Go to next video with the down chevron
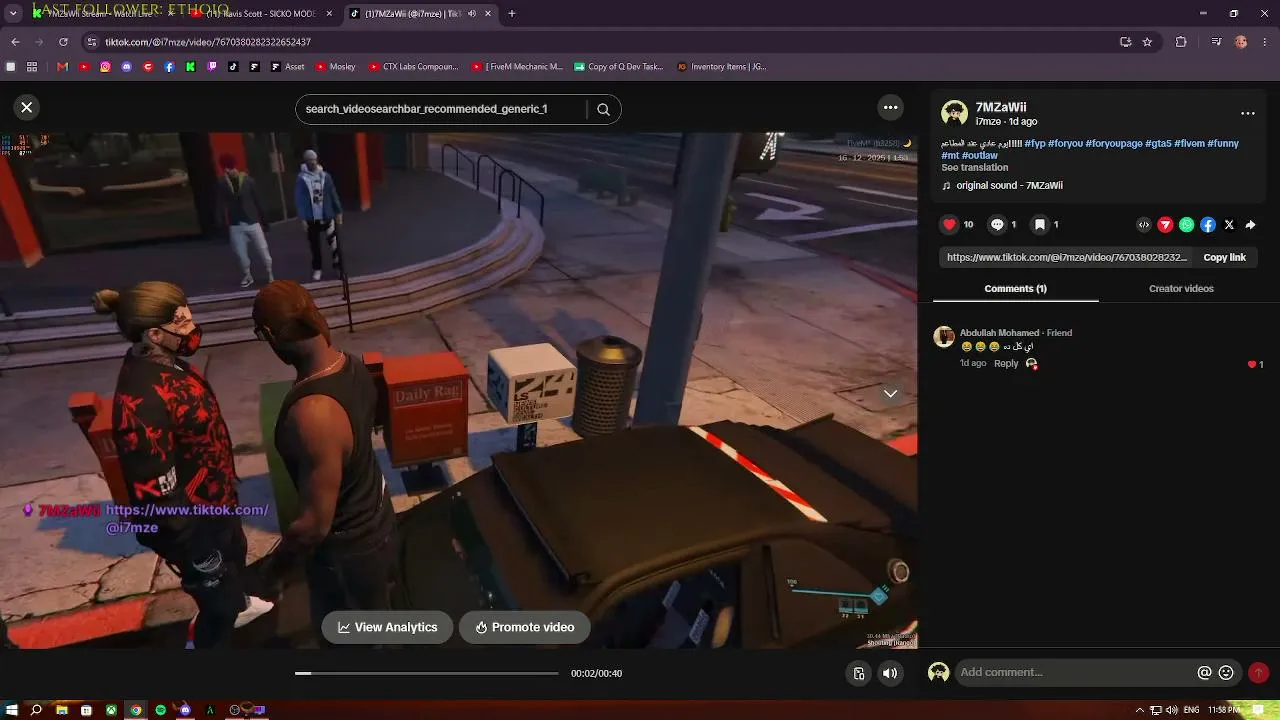 (x=890, y=394)
